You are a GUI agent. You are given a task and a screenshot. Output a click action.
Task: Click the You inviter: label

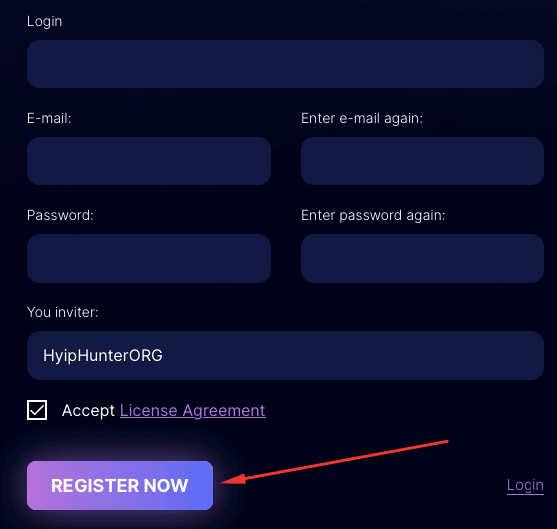(x=63, y=312)
